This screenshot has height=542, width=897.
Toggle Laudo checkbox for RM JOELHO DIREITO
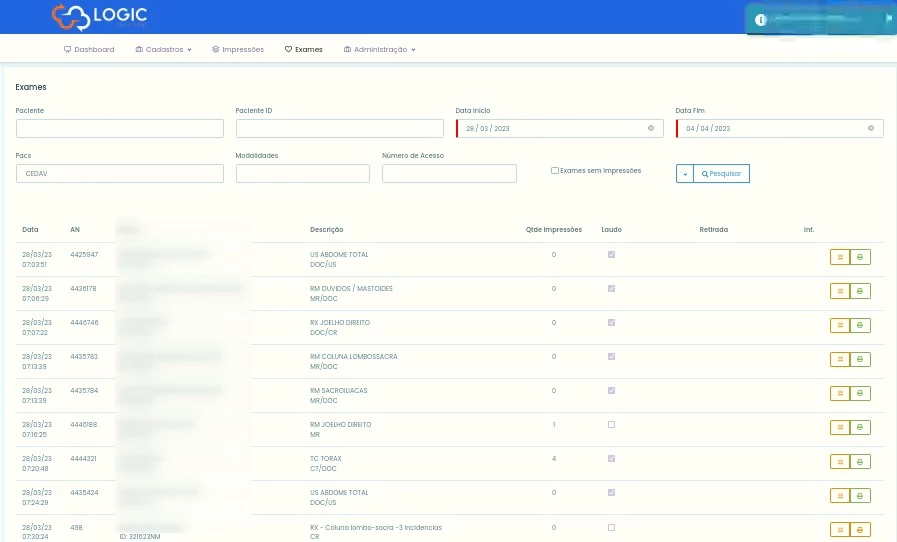(611, 425)
